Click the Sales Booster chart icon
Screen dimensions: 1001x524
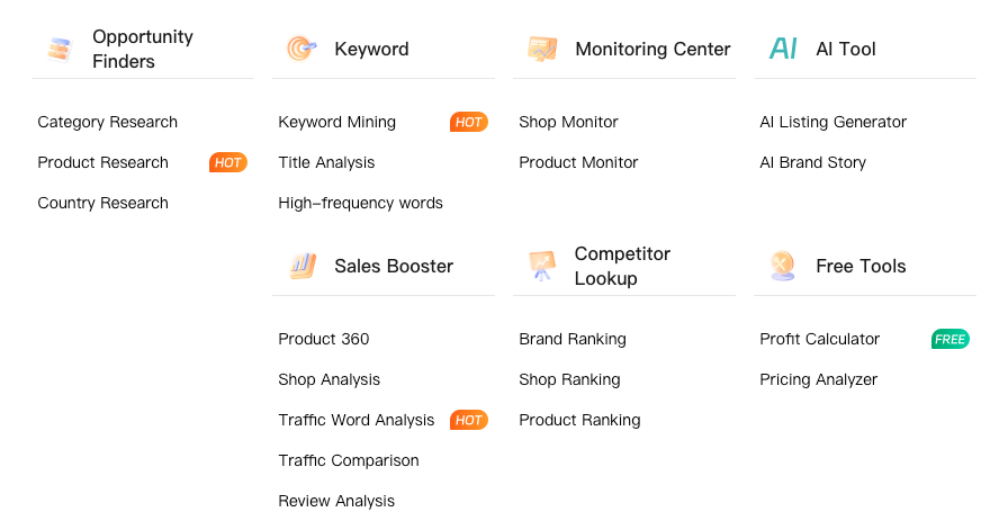point(302,266)
